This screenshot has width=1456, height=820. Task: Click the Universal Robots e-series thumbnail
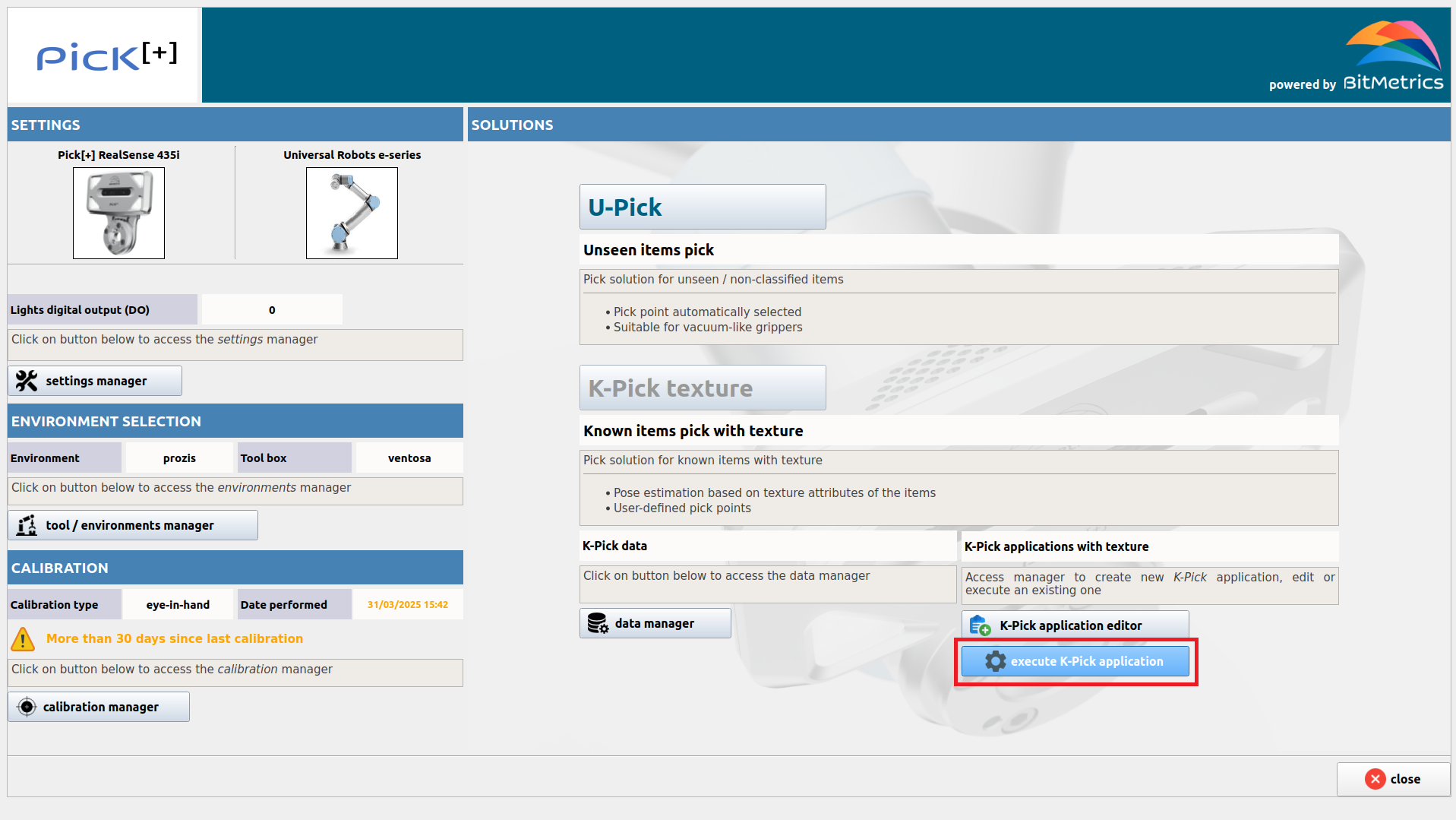pyautogui.click(x=352, y=213)
